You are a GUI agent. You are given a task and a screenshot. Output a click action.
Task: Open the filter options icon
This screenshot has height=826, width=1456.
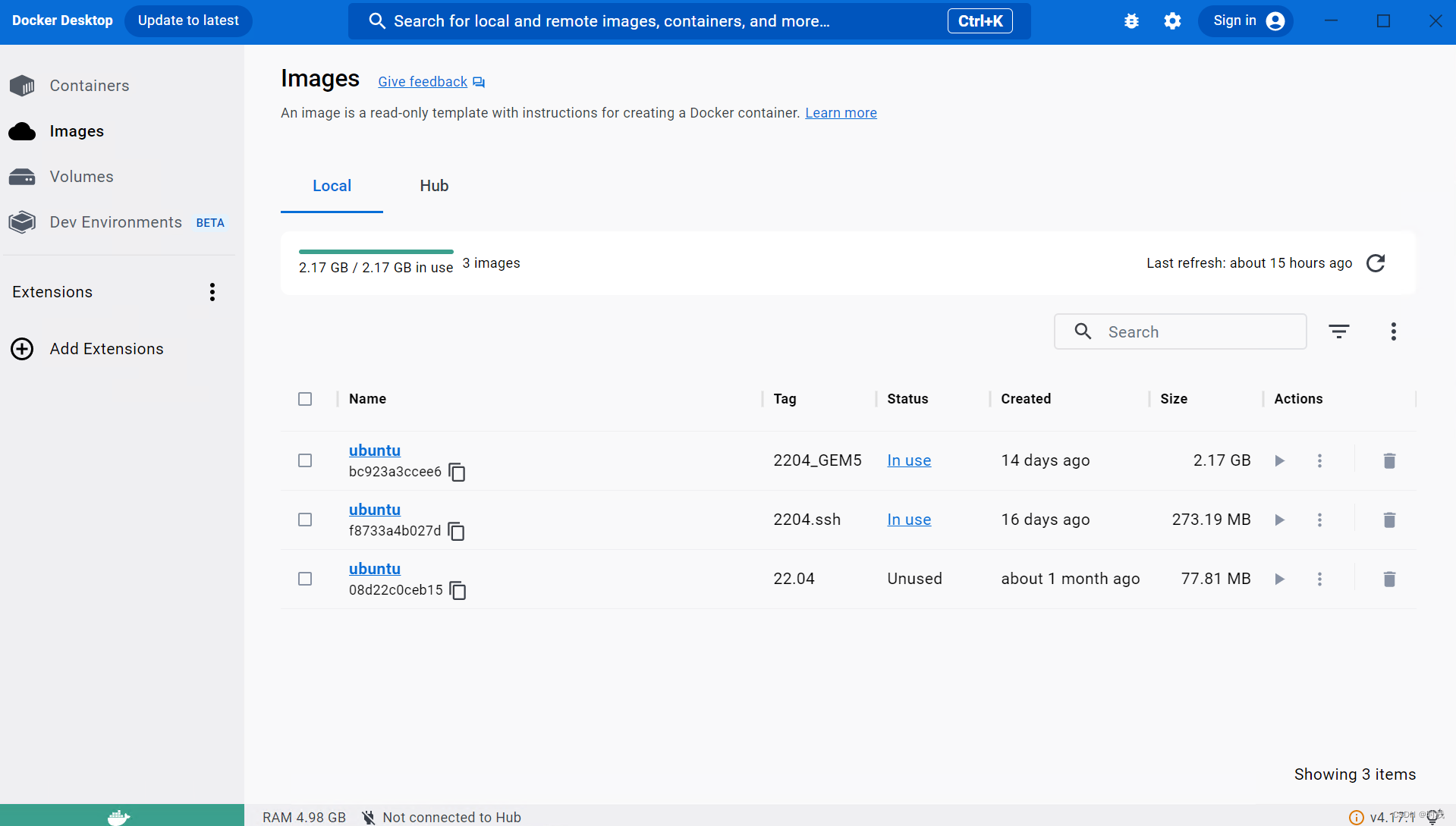(1339, 331)
